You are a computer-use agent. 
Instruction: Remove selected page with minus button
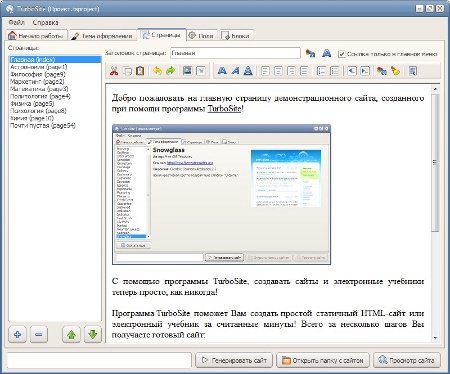tap(39, 334)
